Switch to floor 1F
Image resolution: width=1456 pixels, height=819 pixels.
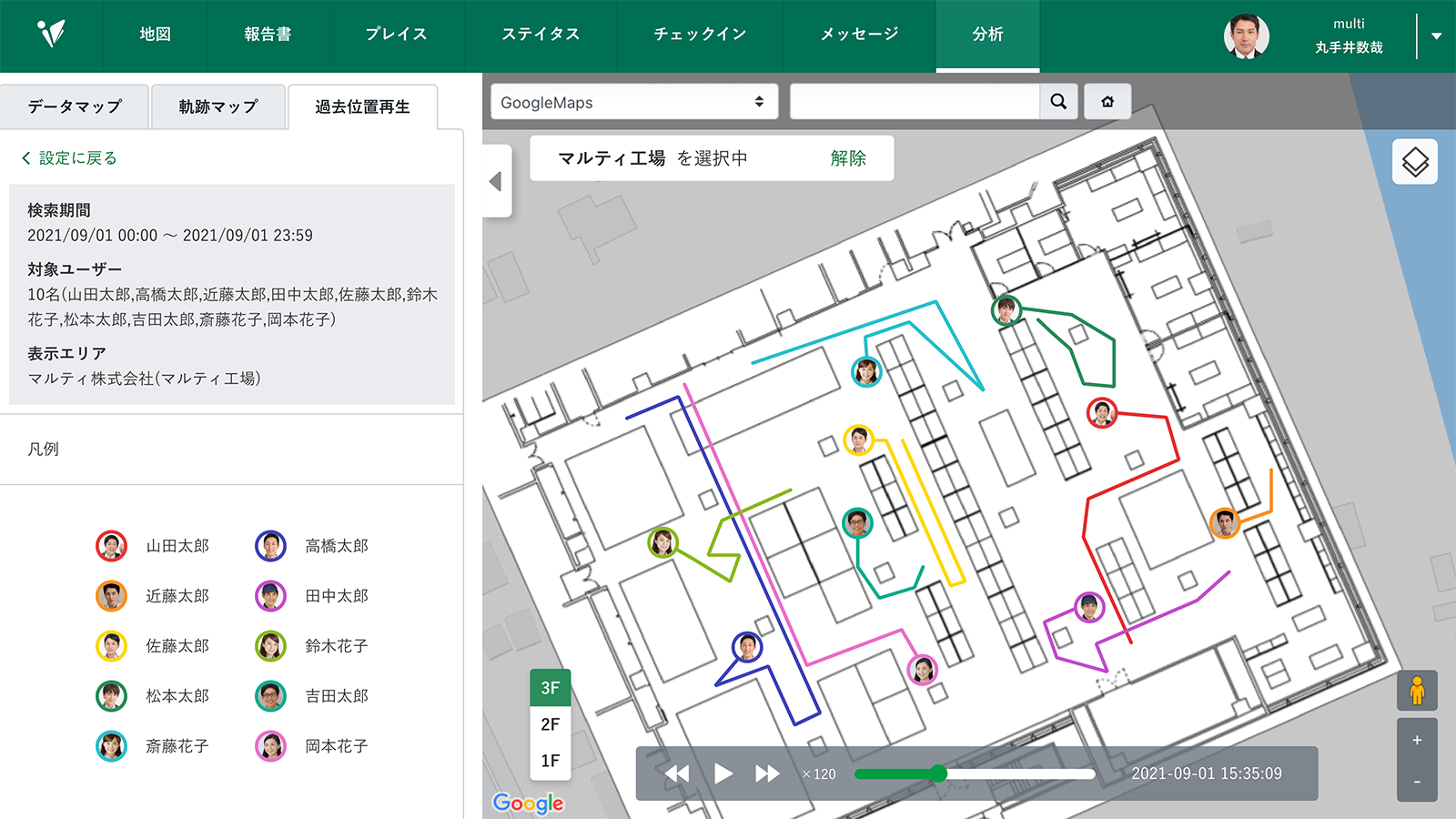[549, 762]
